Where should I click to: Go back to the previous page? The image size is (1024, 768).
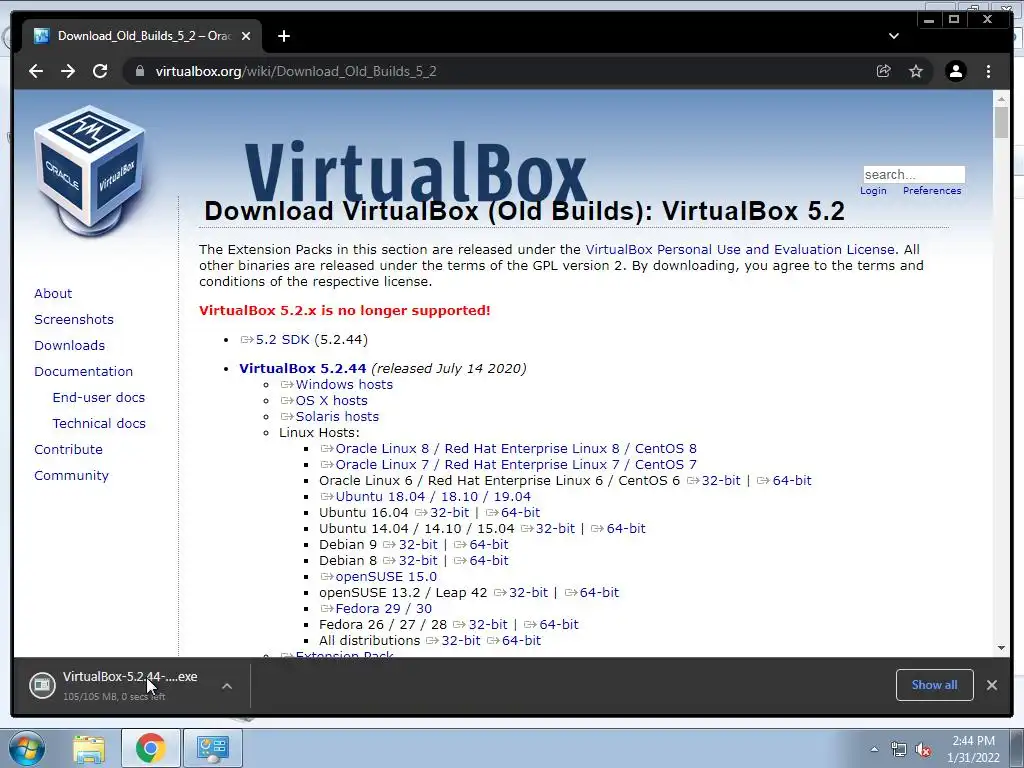(x=36, y=71)
